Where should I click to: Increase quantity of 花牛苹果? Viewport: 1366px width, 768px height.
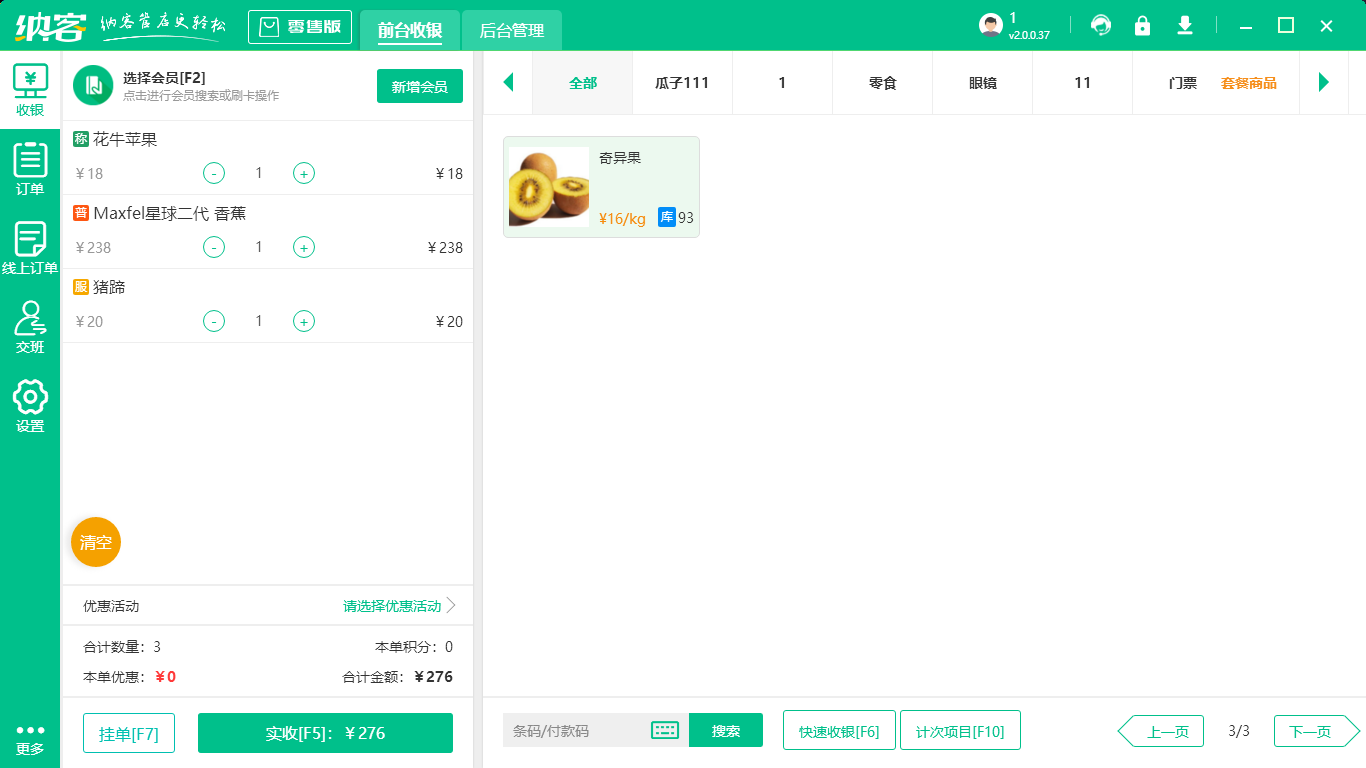[304, 173]
